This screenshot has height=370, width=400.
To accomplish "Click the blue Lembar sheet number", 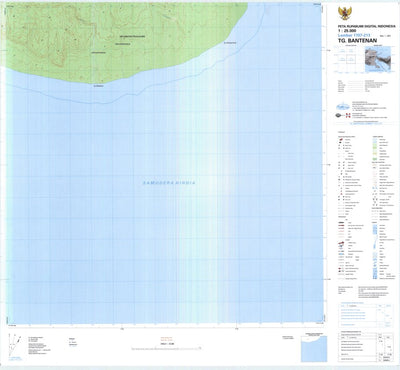I will 354,35.
